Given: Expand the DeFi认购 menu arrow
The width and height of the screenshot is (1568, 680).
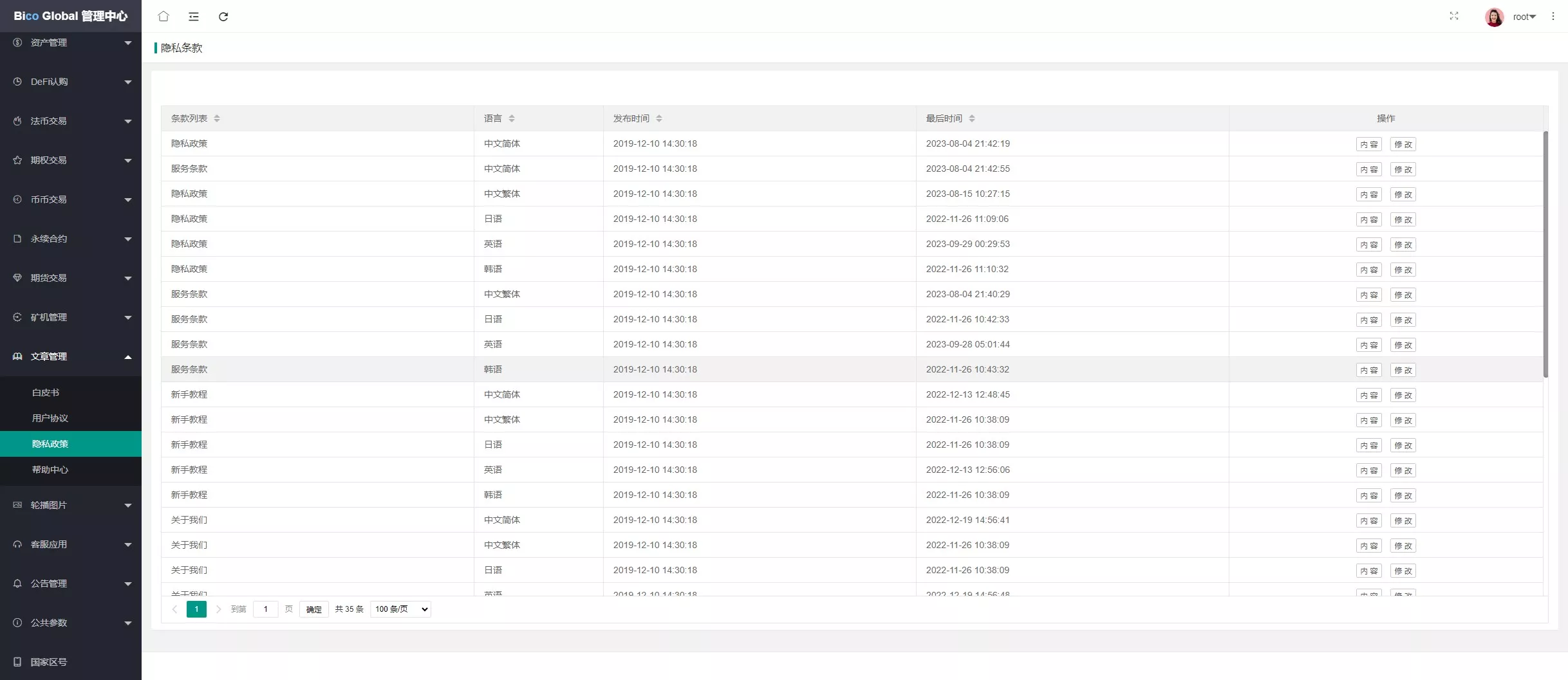Looking at the screenshot, I should (x=128, y=82).
